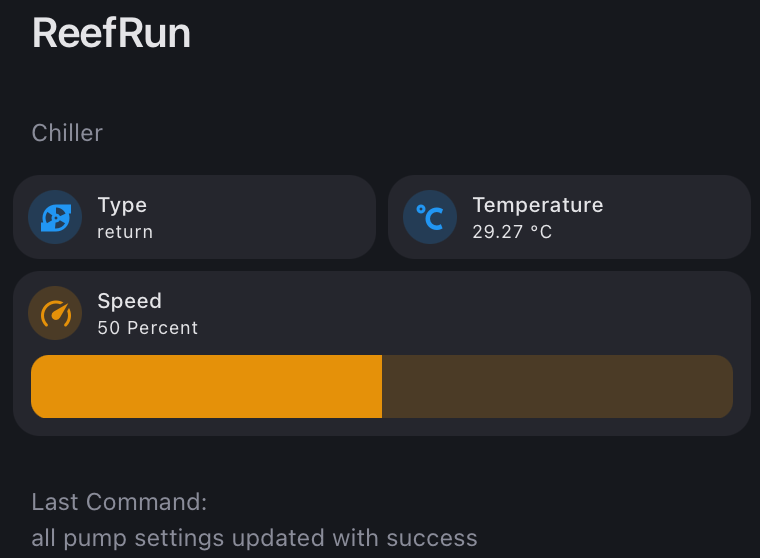The width and height of the screenshot is (760, 558).
Task: Open the Temperature sensor card
Action: click(569, 217)
